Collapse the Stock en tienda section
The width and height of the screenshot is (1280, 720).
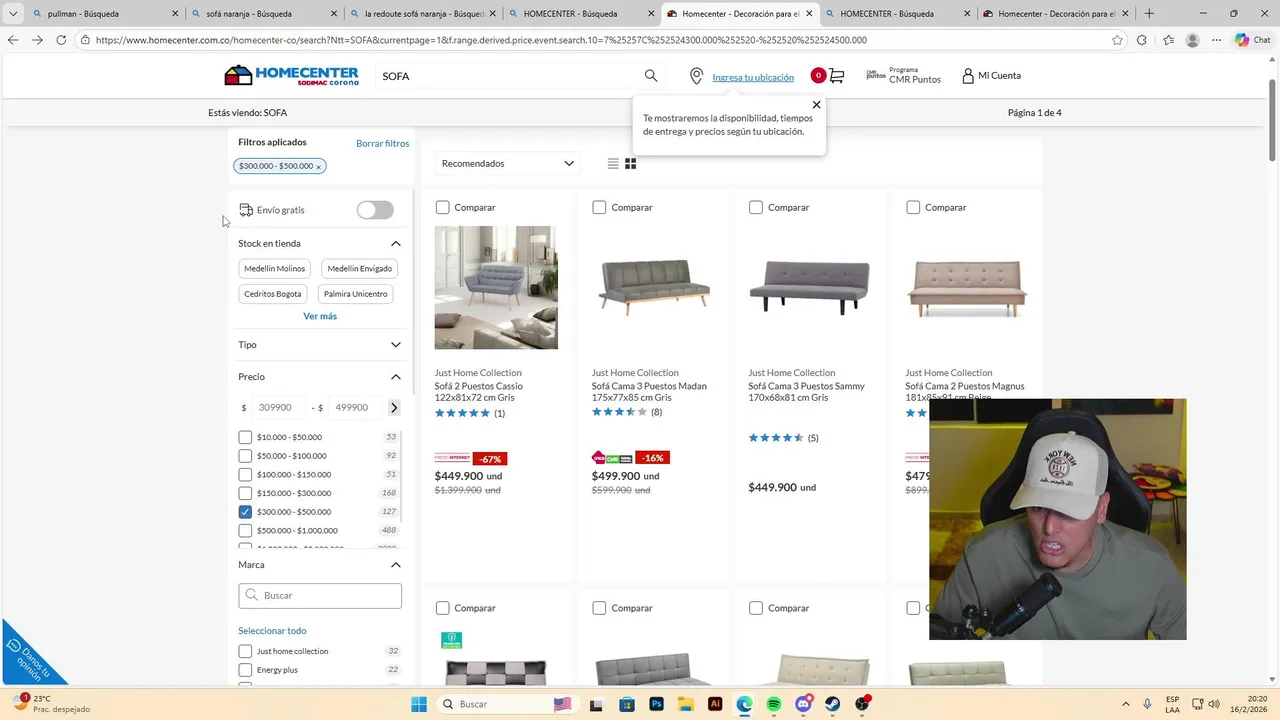click(x=396, y=244)
